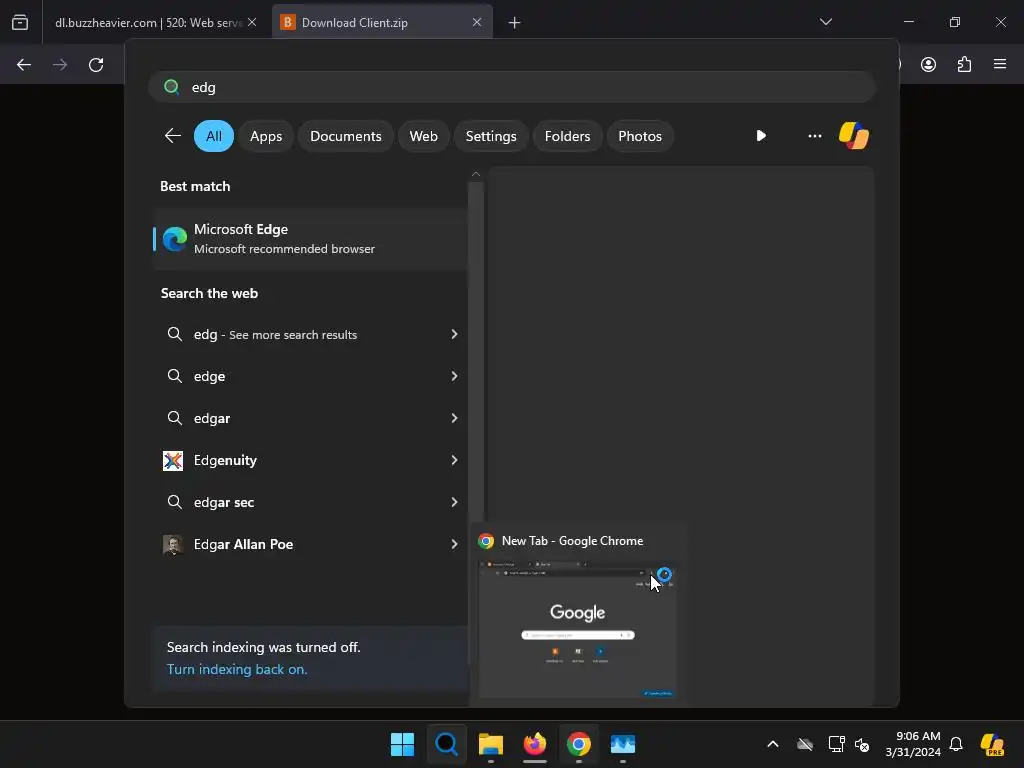Open Google Chrome from the taskbar
Screen dimensions: 1024x768
click(579, 744)
